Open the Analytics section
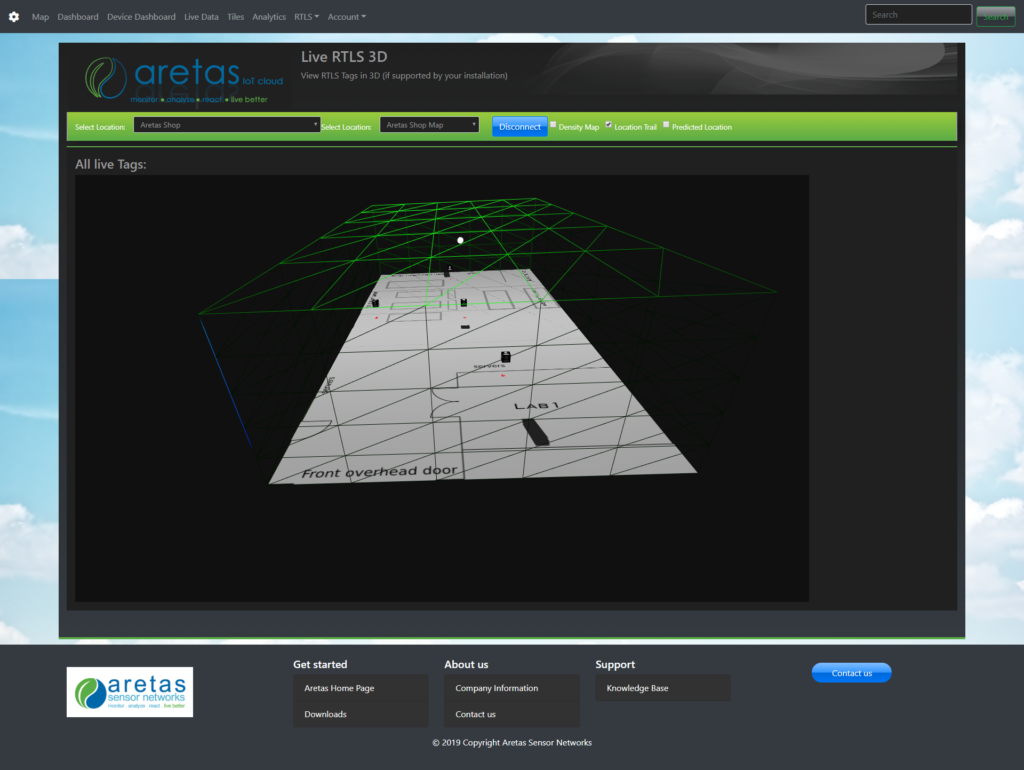1024x770 pixels. pyautogui.click(x=269, y=16)
